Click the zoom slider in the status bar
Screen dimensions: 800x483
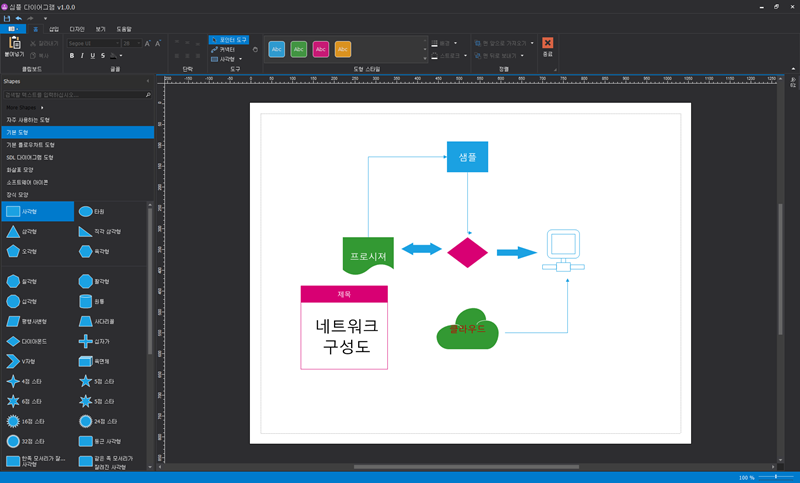click(x=776, y=477)
